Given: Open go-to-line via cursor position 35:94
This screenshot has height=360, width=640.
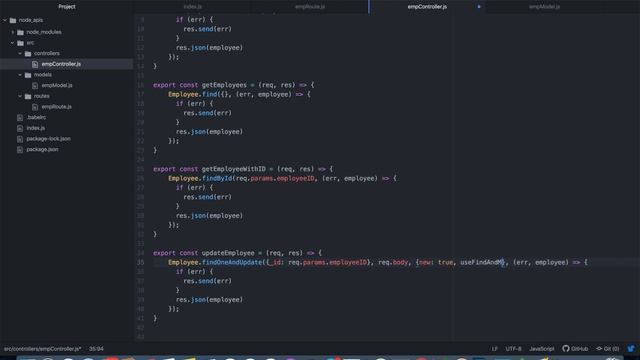Looking at the screenshot, I should coord(96,349).
